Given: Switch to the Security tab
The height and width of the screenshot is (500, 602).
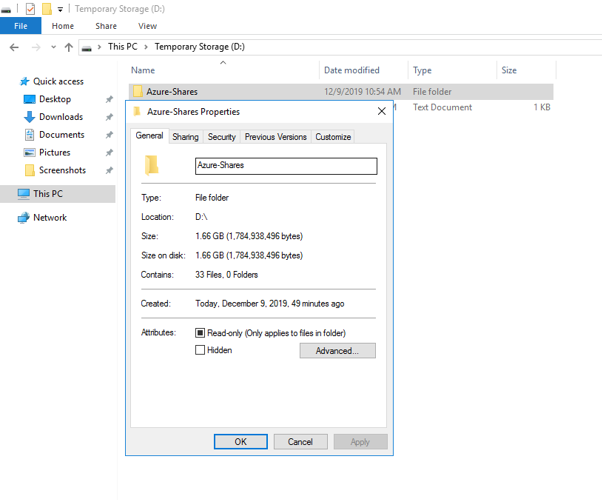Looking at the screenshot, I should 222,137.
